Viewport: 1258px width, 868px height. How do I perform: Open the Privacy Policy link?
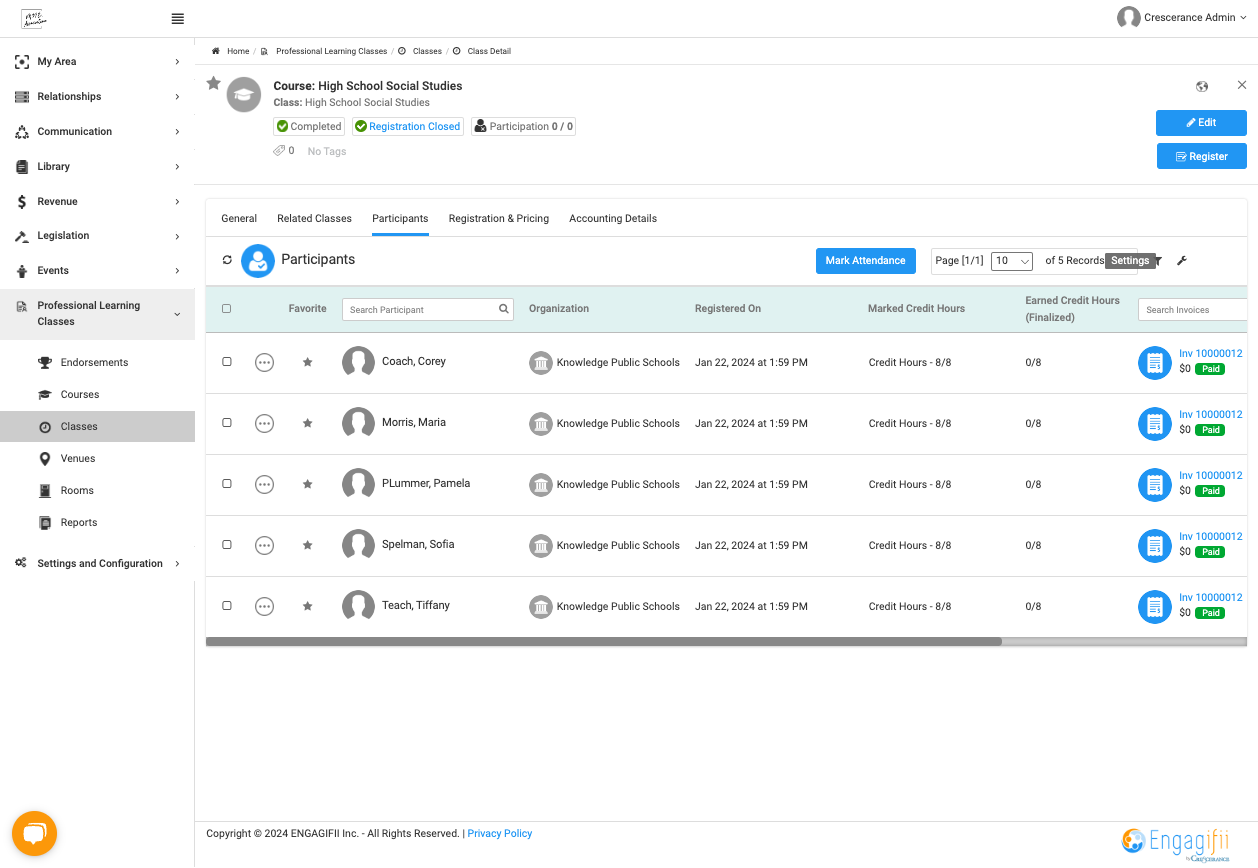(x=500, y=834)
